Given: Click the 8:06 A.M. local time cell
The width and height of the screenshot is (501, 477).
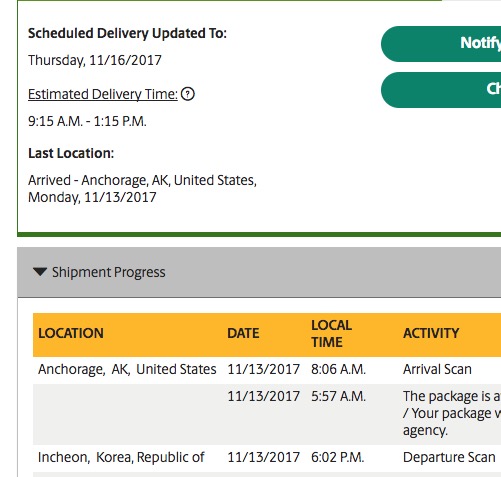Looking at the screenshot, I should coord(338,370).
